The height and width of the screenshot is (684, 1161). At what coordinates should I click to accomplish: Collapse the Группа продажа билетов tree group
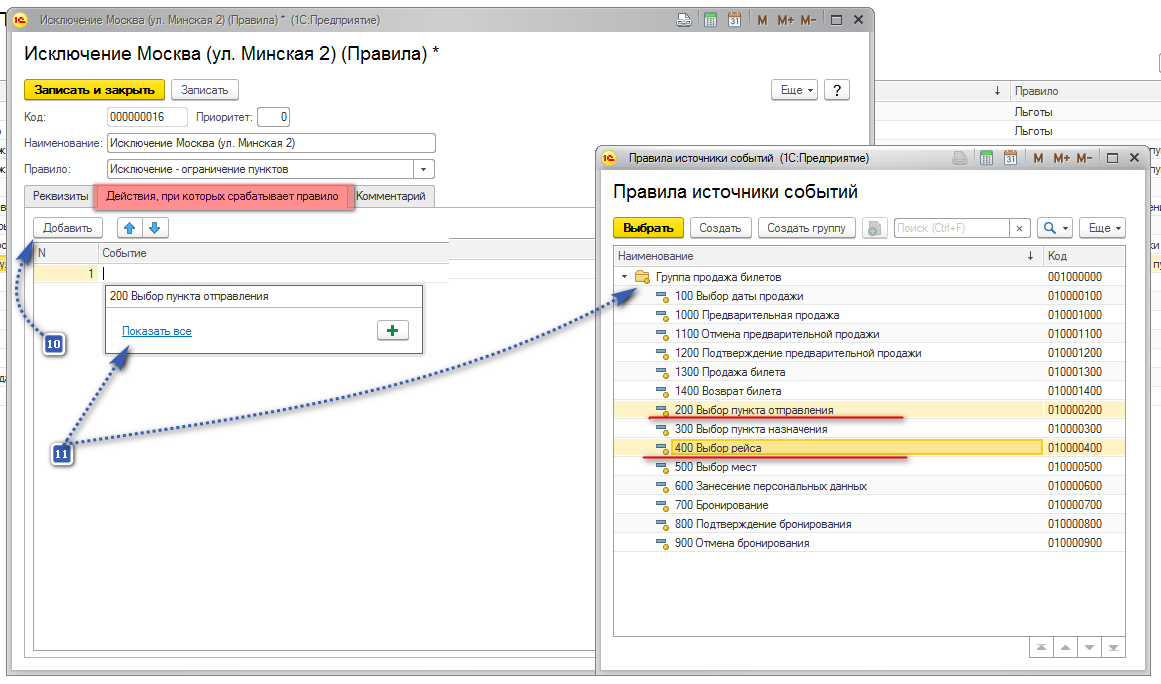(x=624, y=277)
